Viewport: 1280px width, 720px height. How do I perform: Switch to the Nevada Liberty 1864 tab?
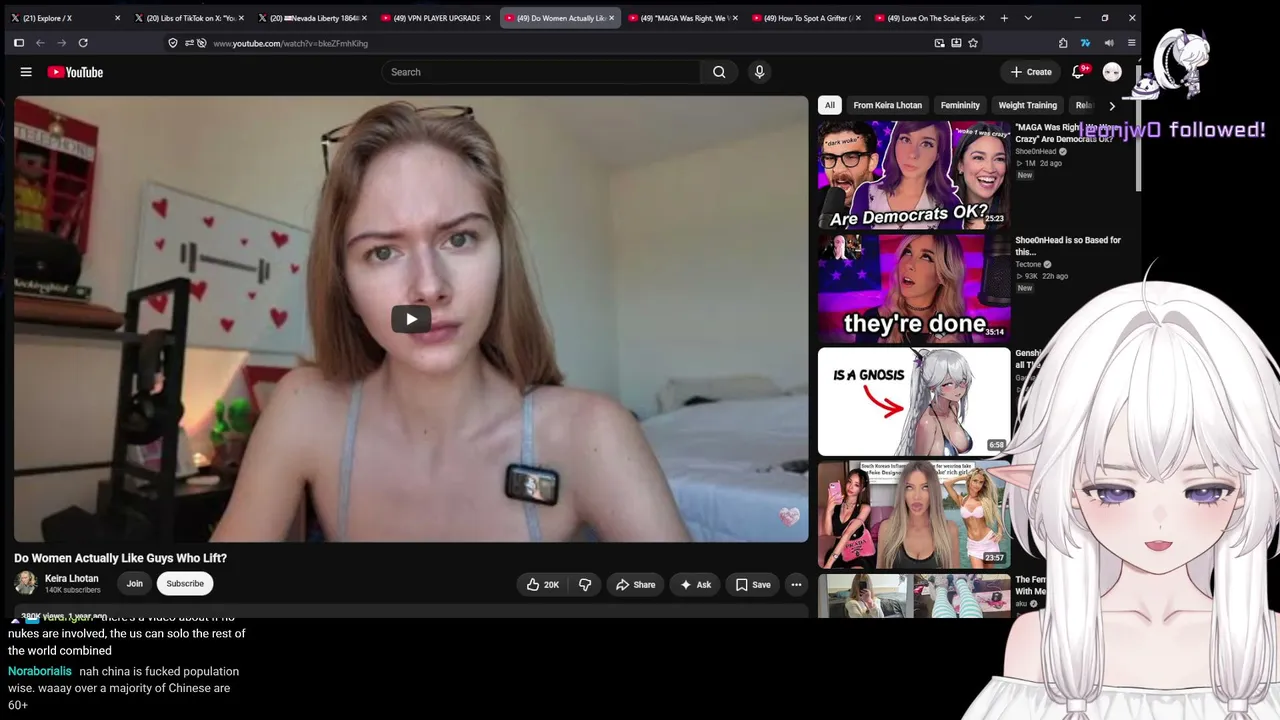(x=313, y=18)
